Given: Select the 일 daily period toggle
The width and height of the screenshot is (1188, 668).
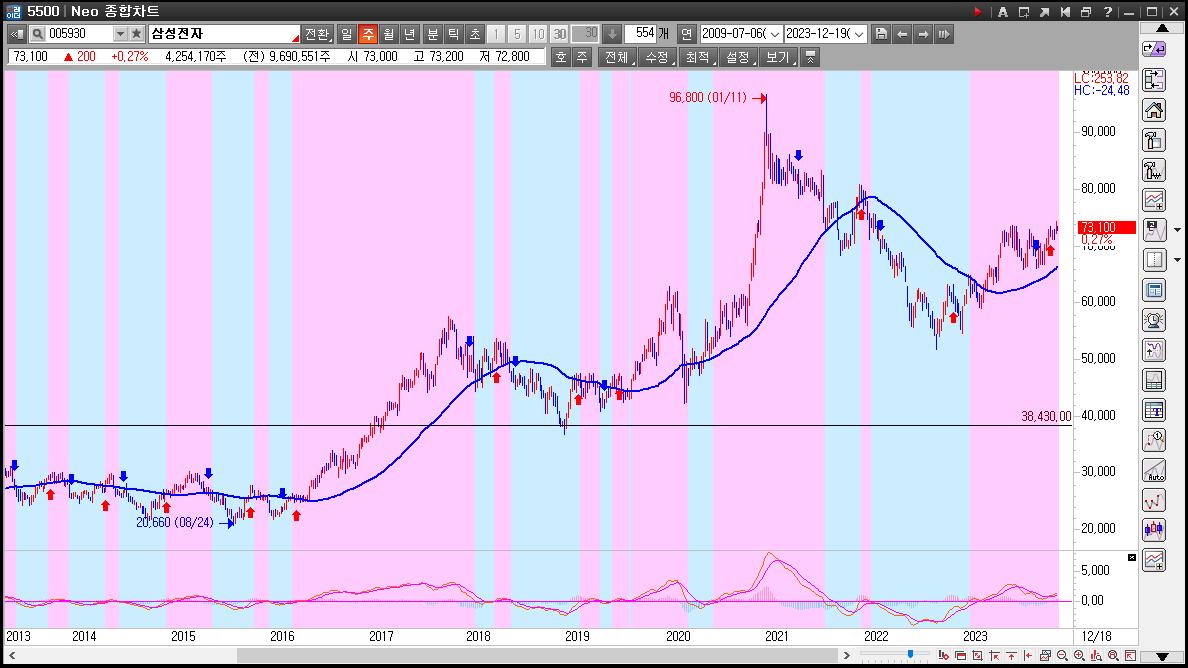Looking at the screenshot, I should (x=346, y=34).
